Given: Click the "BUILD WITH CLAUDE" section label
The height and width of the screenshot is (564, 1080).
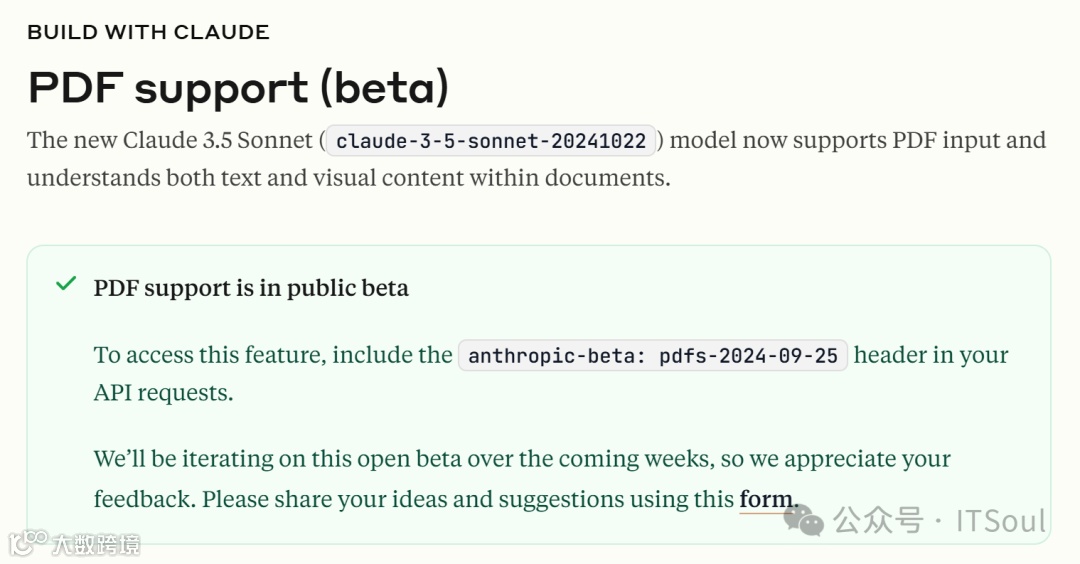Looking at the screenshot, I should pos(148,32).
